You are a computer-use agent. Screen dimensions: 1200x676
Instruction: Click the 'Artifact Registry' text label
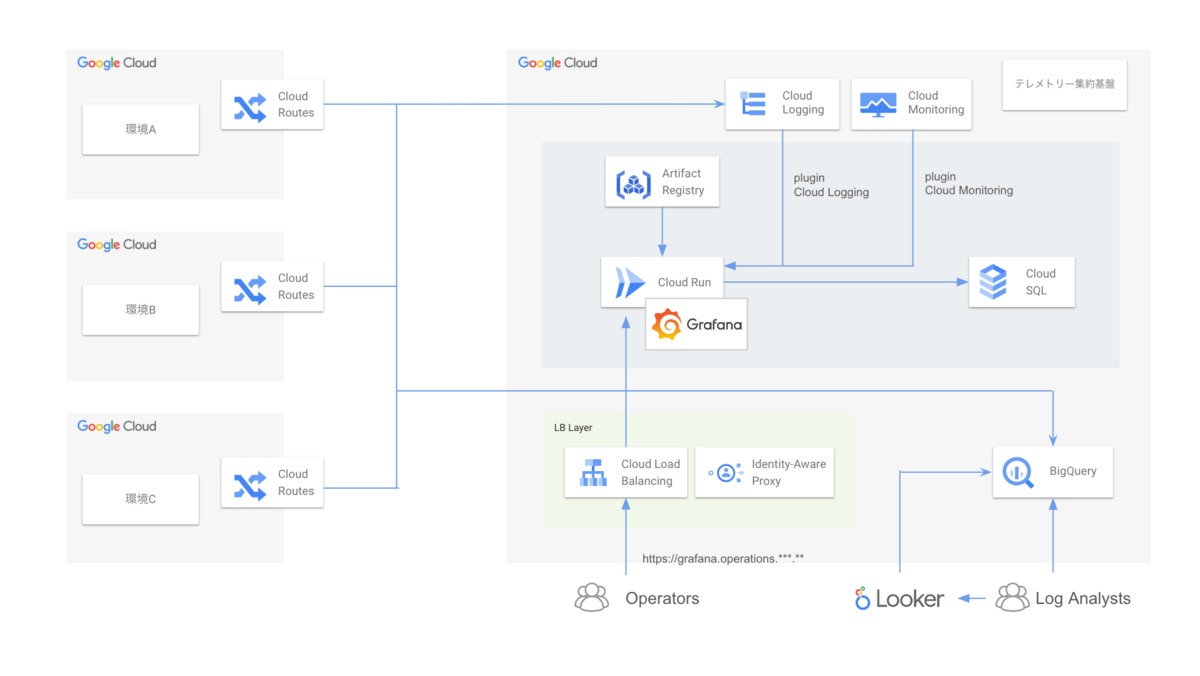click(x=683, y=182)
